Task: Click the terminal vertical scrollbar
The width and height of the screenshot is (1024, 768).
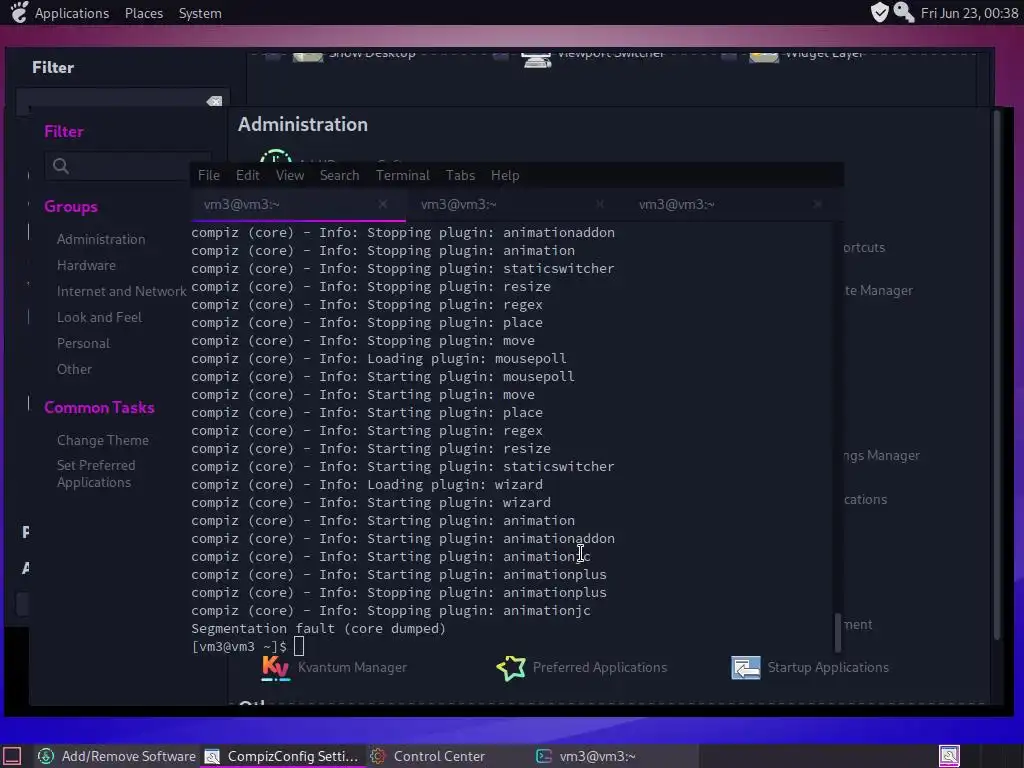Action: [838, 632]
